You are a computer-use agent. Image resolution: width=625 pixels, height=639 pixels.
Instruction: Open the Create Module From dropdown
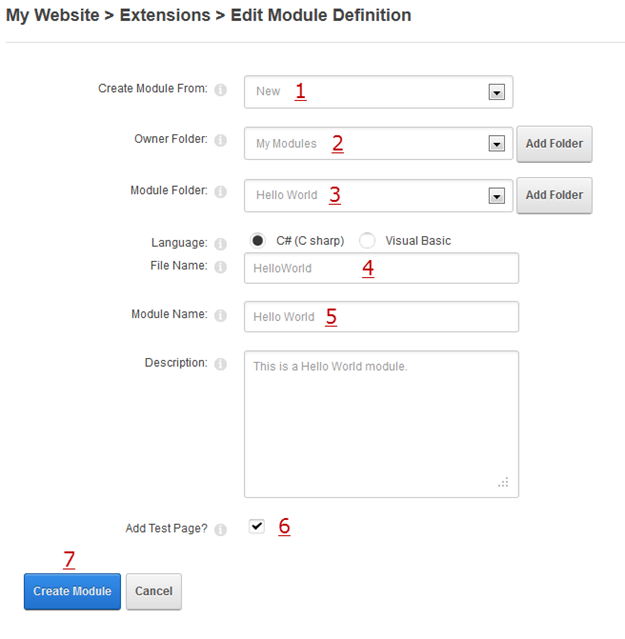coord(495,92)
